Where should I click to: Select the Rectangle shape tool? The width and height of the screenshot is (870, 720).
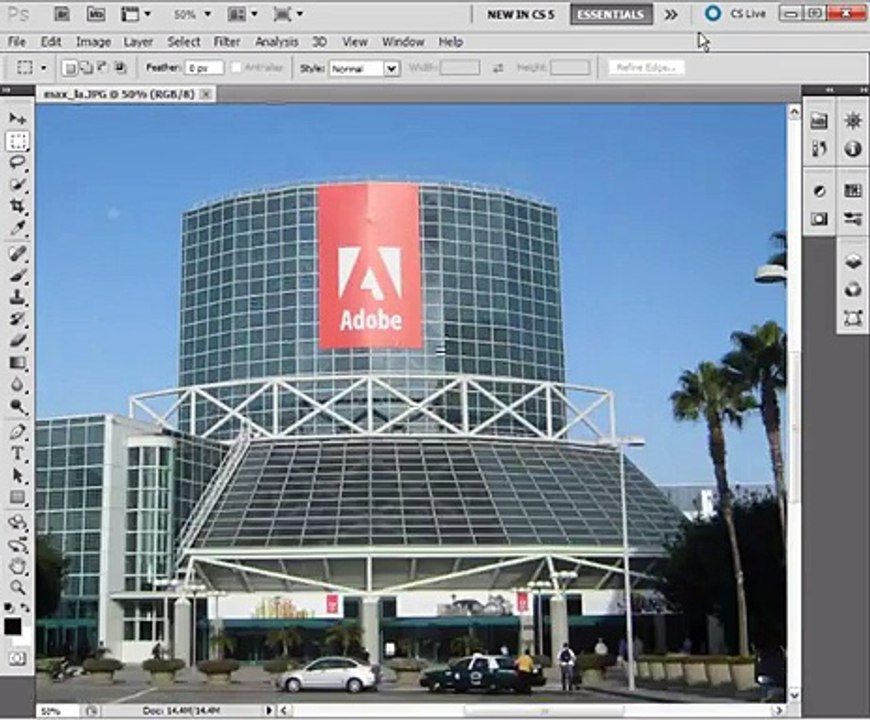[17, 497]
